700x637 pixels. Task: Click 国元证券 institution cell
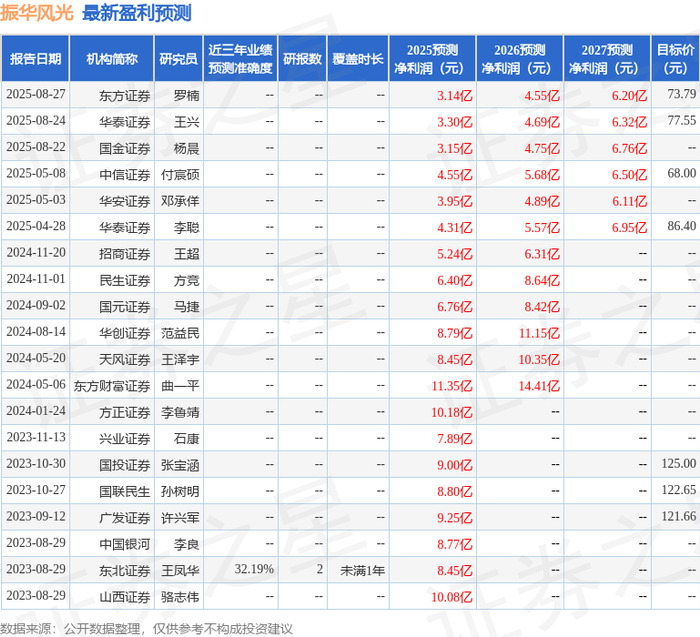point(125,306)
